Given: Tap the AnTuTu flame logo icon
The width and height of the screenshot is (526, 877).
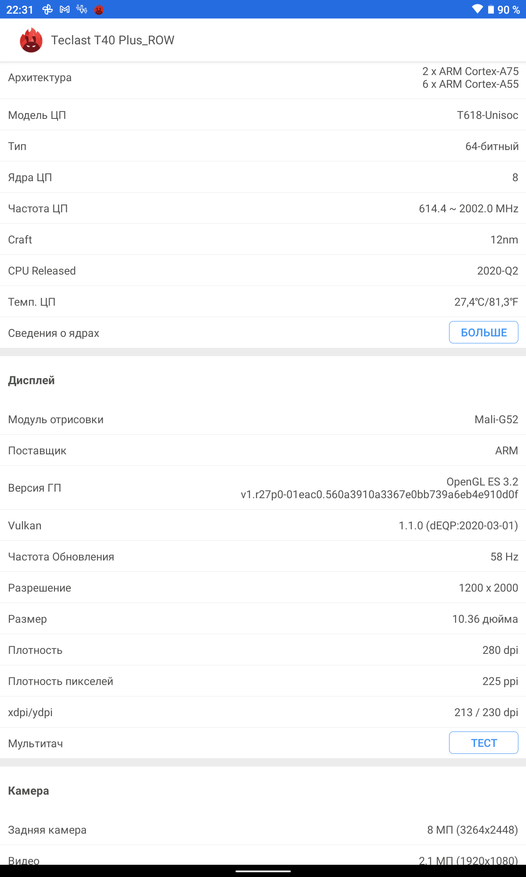Looking at the screenshot, I should coord(31,40).
